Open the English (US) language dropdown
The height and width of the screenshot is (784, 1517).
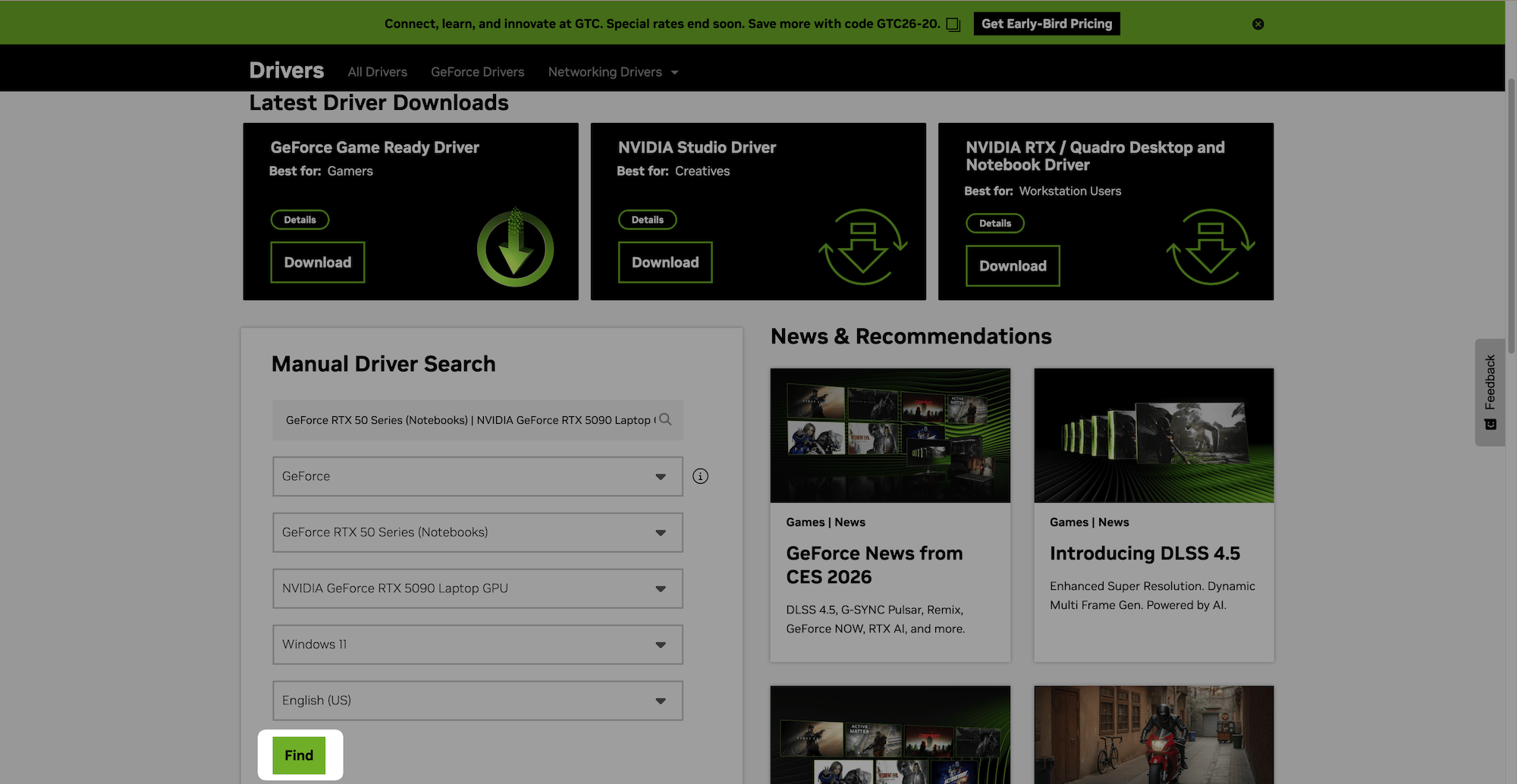(477, 700)
